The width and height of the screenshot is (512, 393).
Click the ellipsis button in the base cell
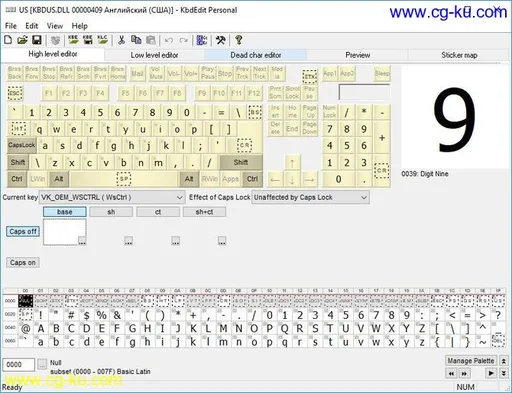[82, 241]
